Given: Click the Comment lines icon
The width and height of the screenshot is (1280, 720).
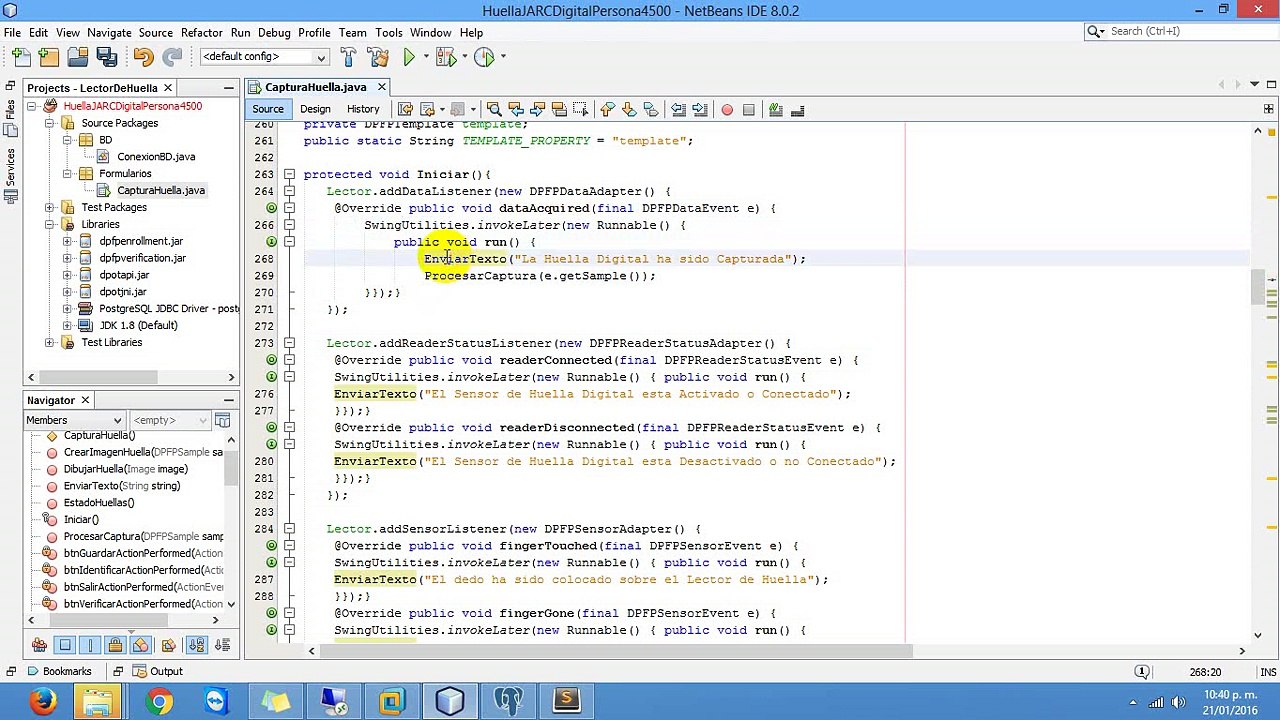Looking at the screenshot, I should click(x=775, y=109).
